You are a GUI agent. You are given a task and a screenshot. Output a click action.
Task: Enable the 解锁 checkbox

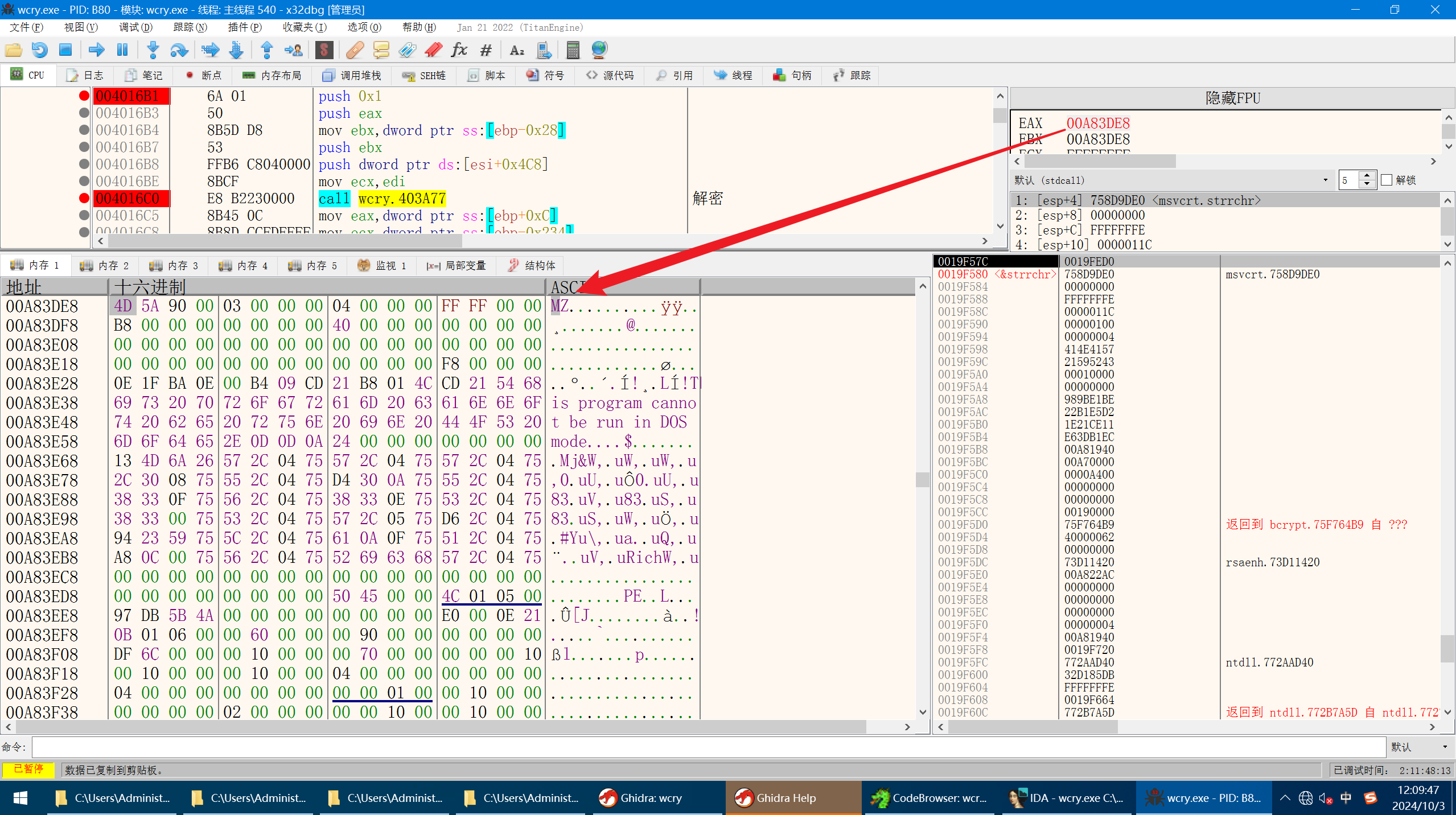(1387, 180)
